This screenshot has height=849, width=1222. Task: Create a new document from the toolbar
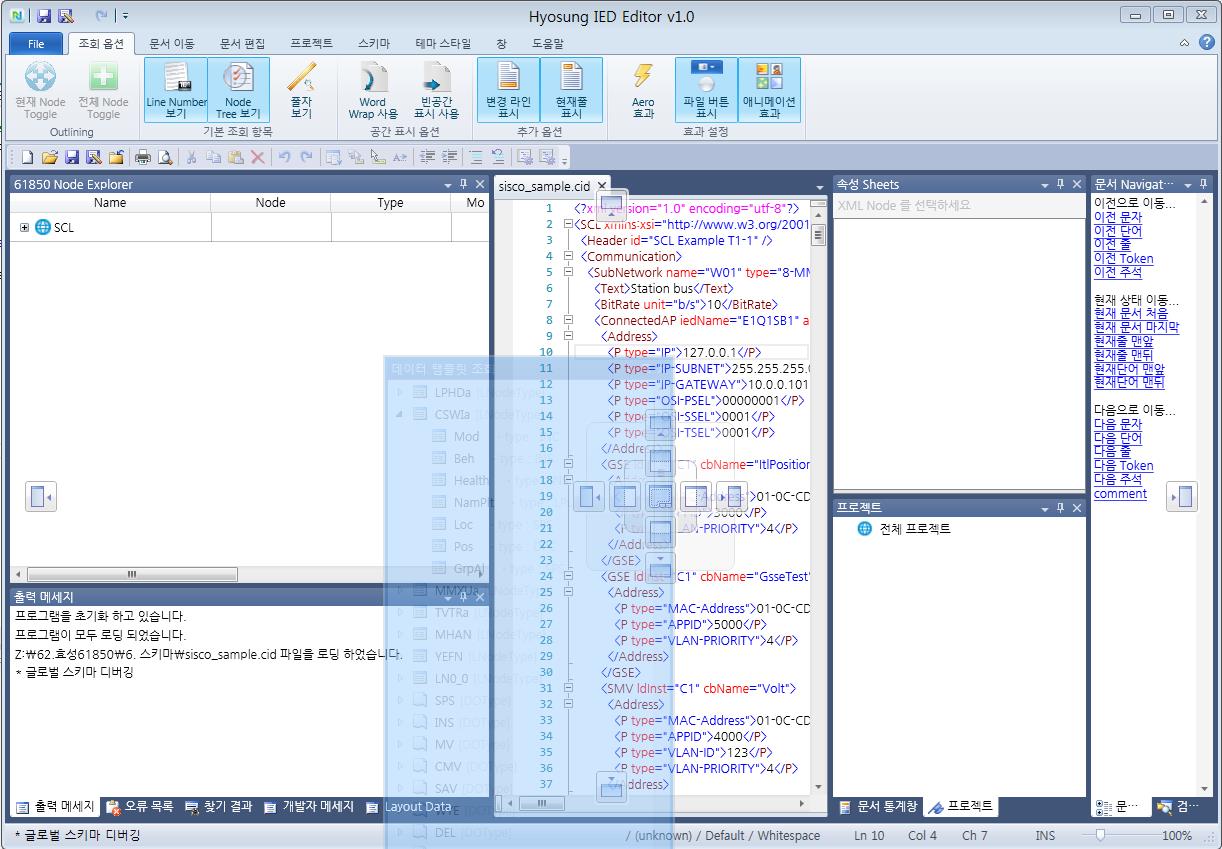point(27,157)
